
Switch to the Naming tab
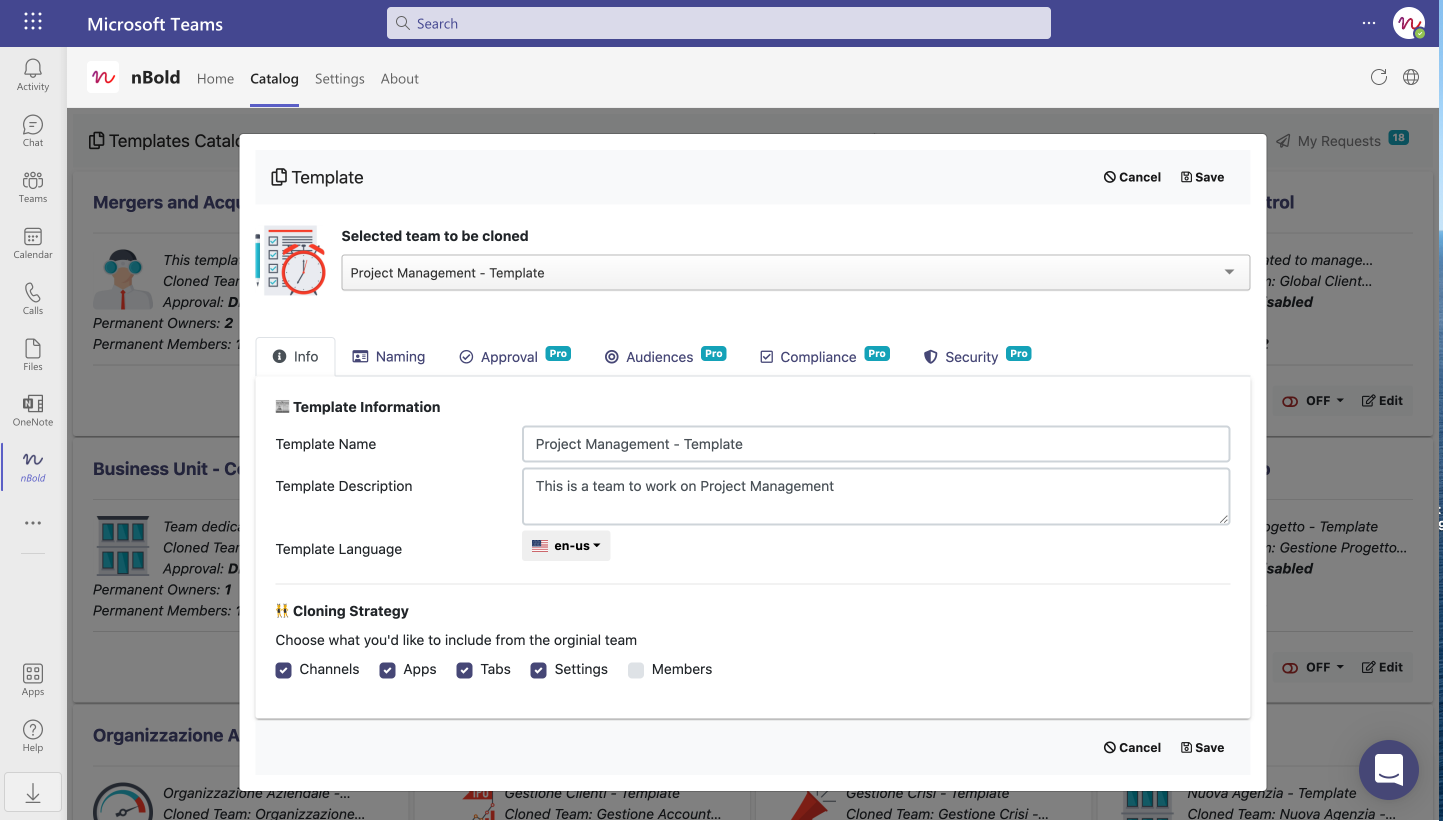[389, 357]
